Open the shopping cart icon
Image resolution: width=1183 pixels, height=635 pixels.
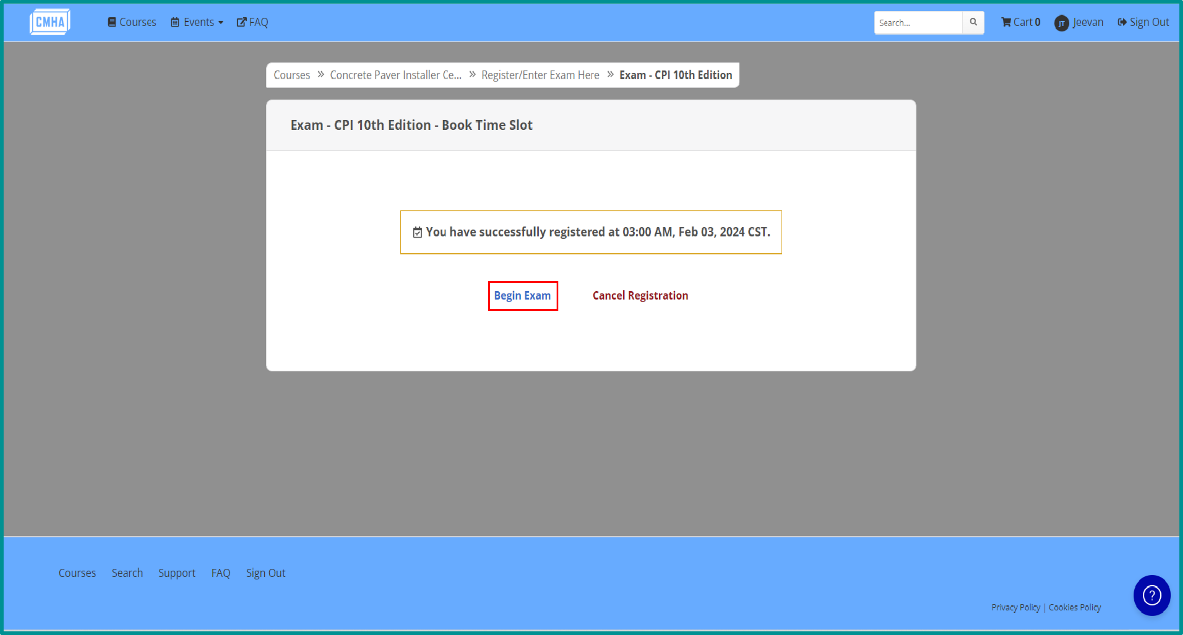click(x=1006, y=22)
